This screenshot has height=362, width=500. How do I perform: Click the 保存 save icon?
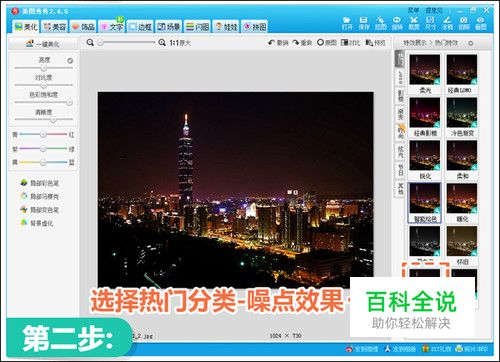(364, 23)
